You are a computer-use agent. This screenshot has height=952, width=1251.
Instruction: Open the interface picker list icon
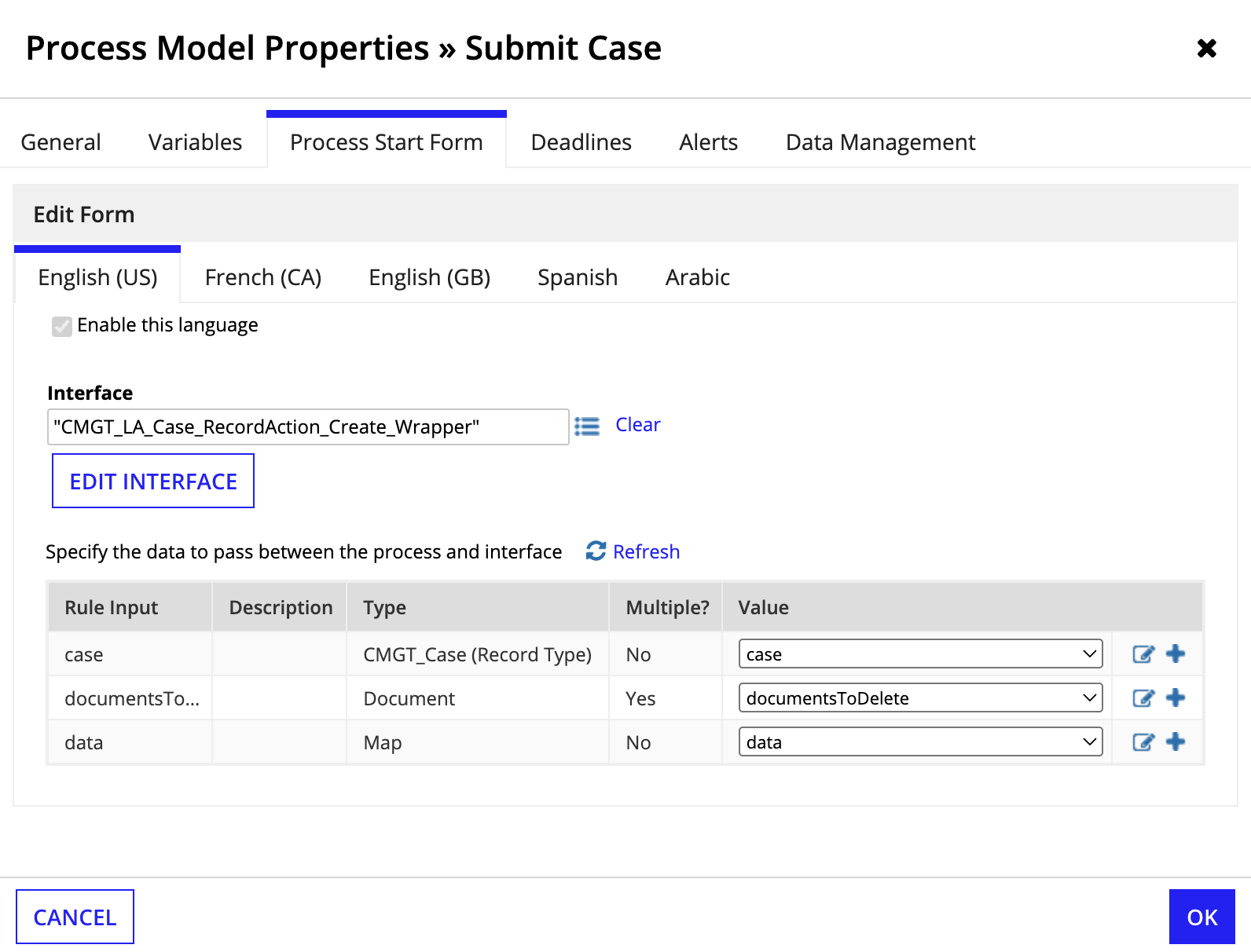point(587,427)
